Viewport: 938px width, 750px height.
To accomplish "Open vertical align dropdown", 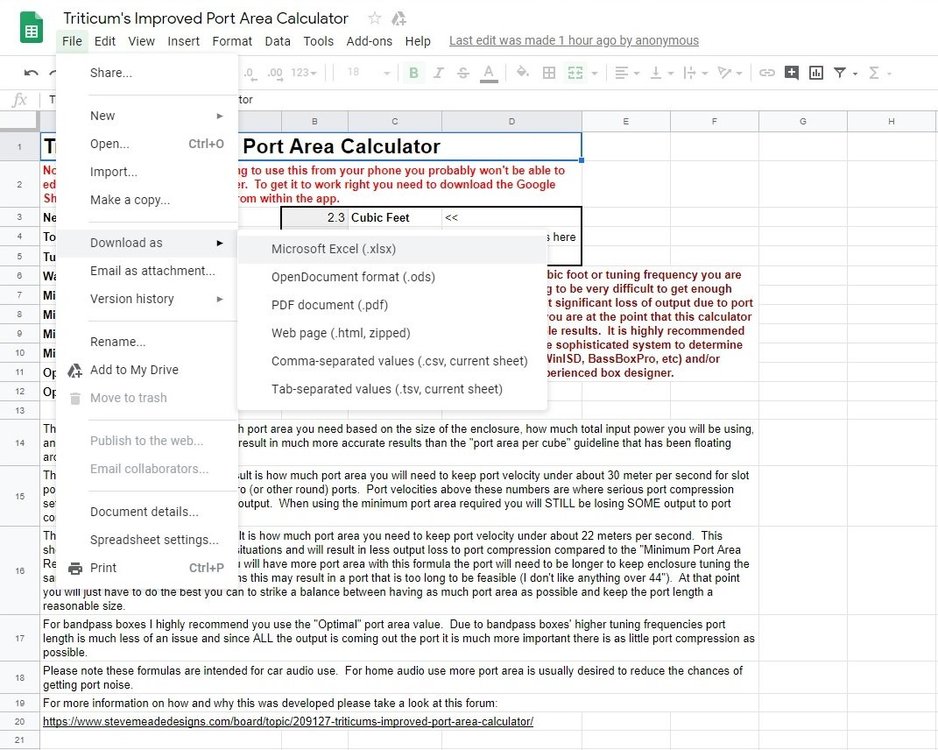I will pos(662,73).
